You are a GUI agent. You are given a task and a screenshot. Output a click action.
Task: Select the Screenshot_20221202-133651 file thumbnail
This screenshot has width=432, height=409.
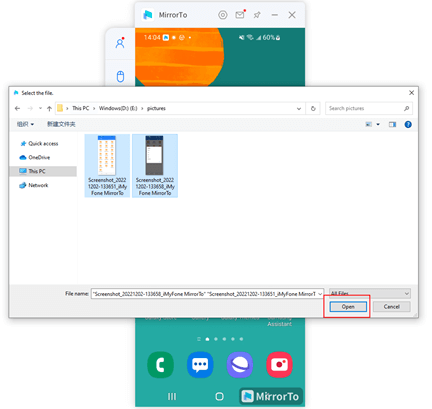107,165
